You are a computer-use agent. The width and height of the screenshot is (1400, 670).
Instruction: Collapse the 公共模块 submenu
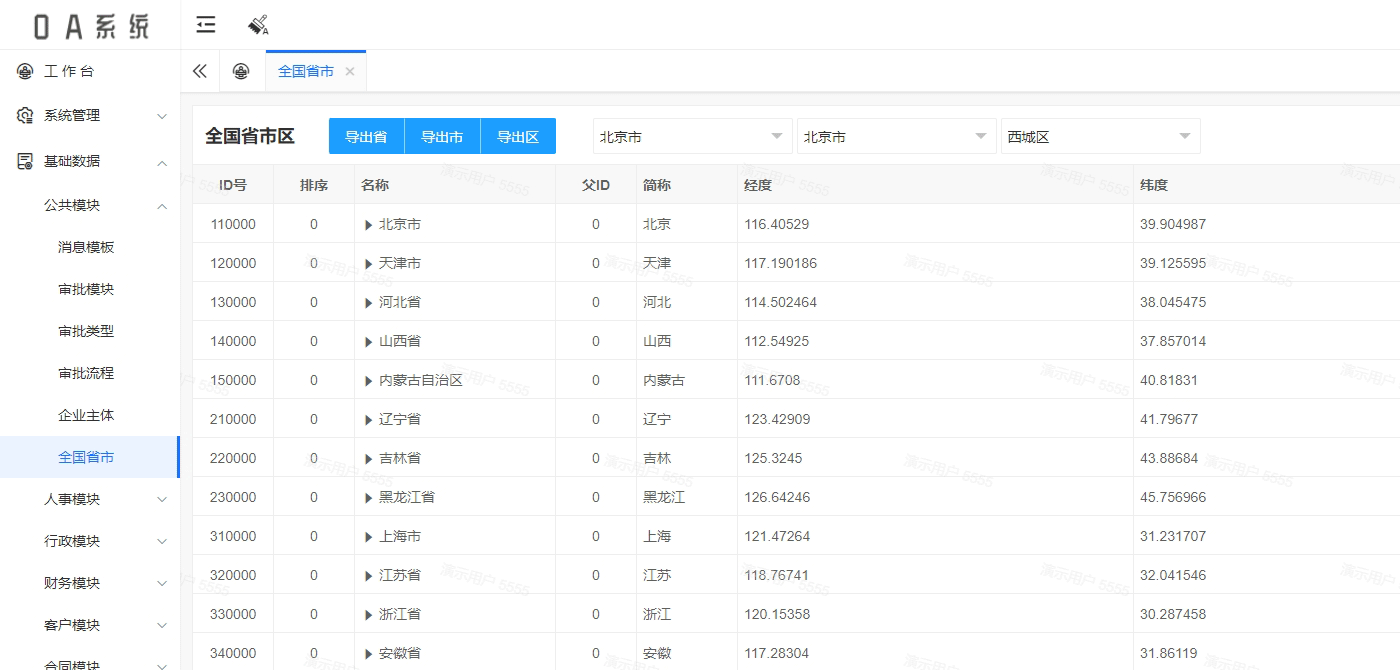(x=90, y=205)
